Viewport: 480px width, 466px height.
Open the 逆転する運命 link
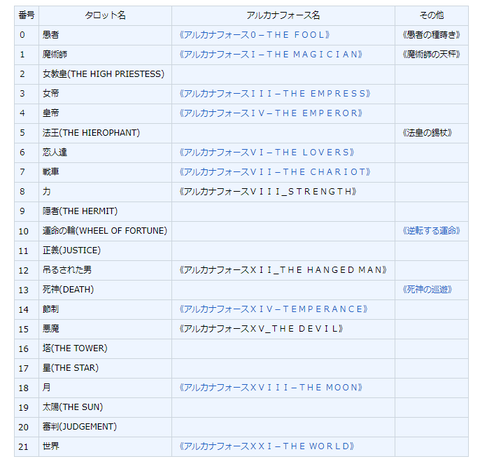431,231
